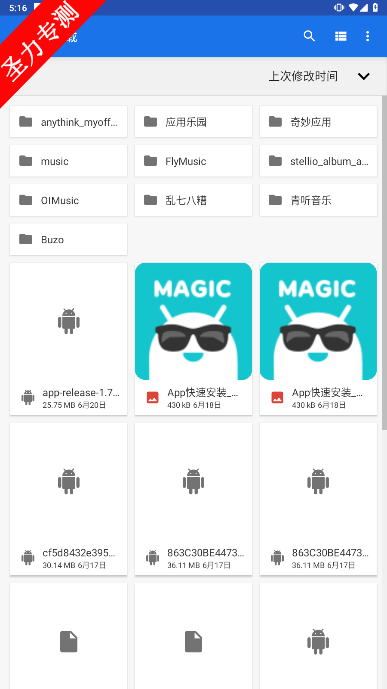Open the anythink_myoff… folder

[69, 122]
